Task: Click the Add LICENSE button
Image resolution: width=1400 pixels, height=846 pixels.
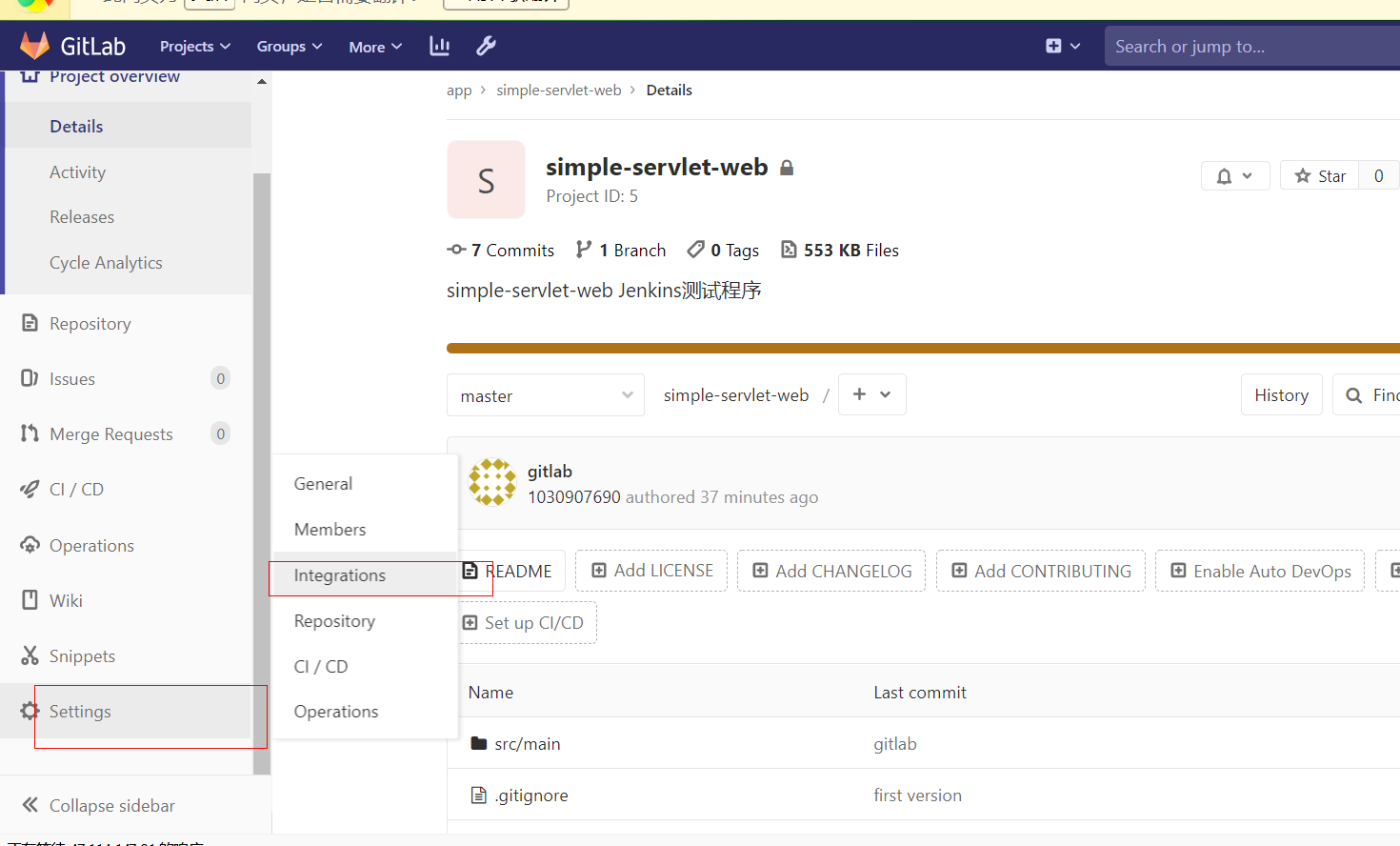Action: (x=651, y=571)
